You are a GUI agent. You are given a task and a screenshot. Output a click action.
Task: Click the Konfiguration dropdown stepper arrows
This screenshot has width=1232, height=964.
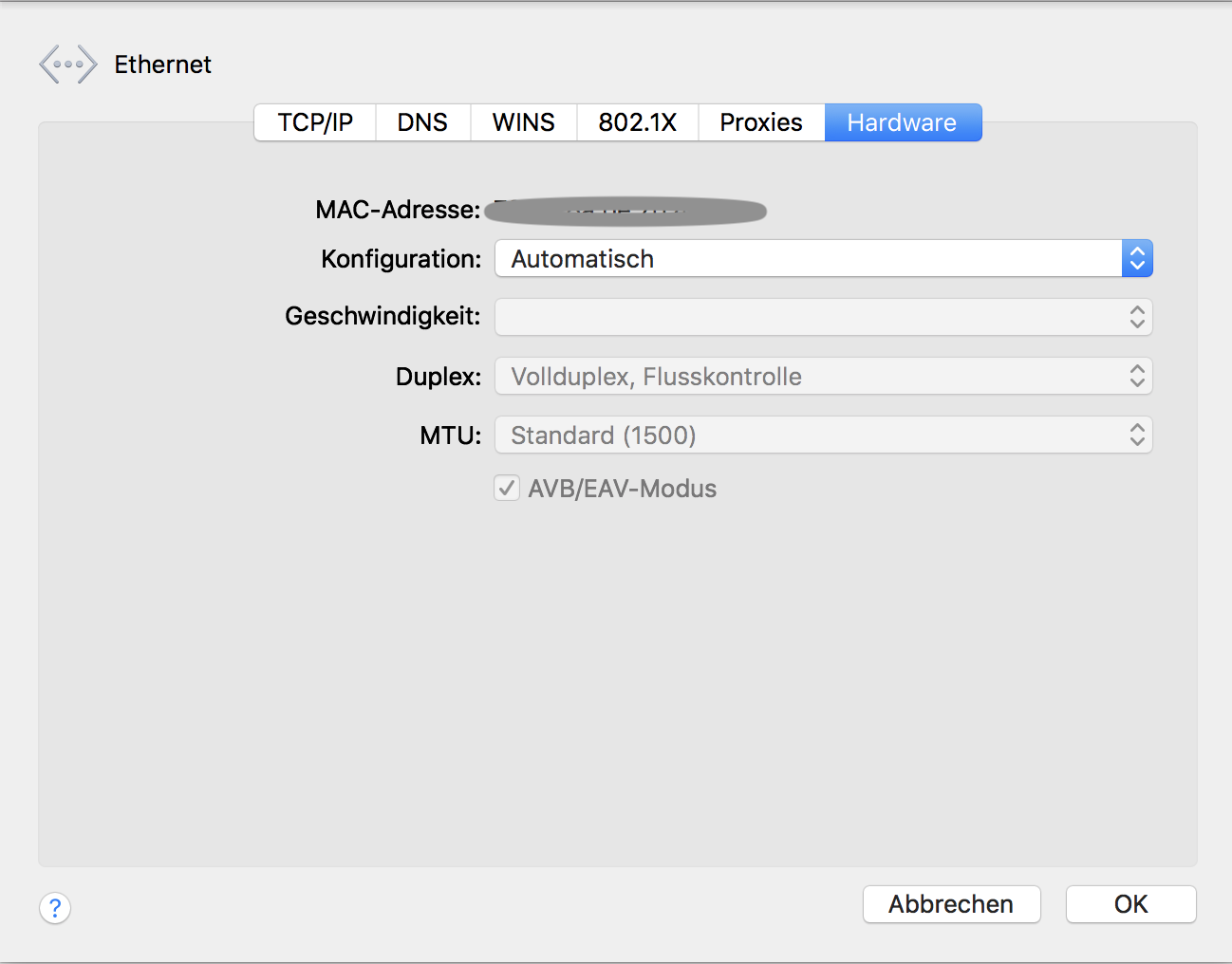point(1136,258)
